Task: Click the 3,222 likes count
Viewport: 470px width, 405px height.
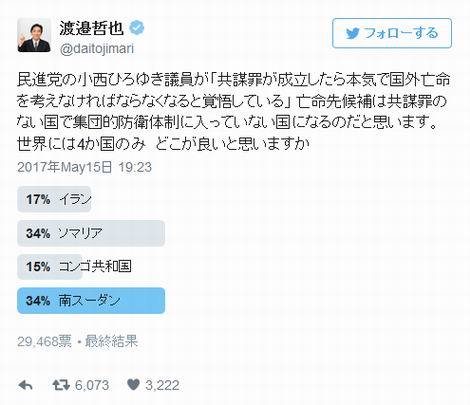Action: tap(162, 385)
